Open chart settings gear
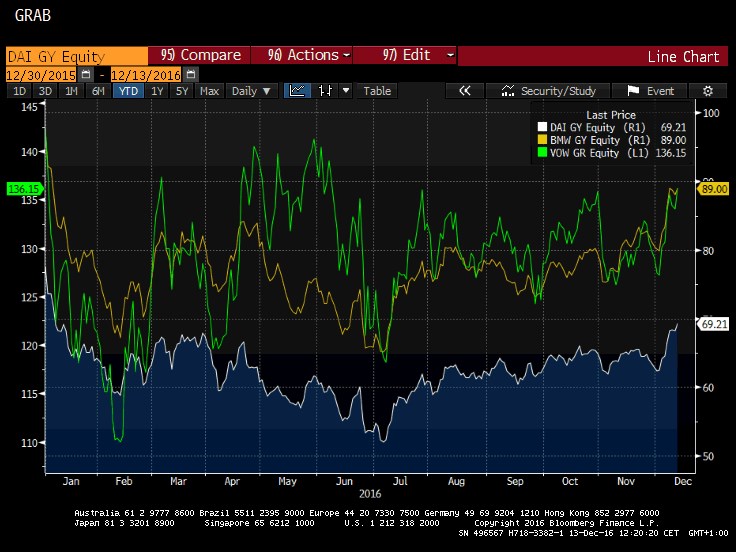Image resolution: width=736 pixels, height=552 pixels. click(x=708, y=91)
